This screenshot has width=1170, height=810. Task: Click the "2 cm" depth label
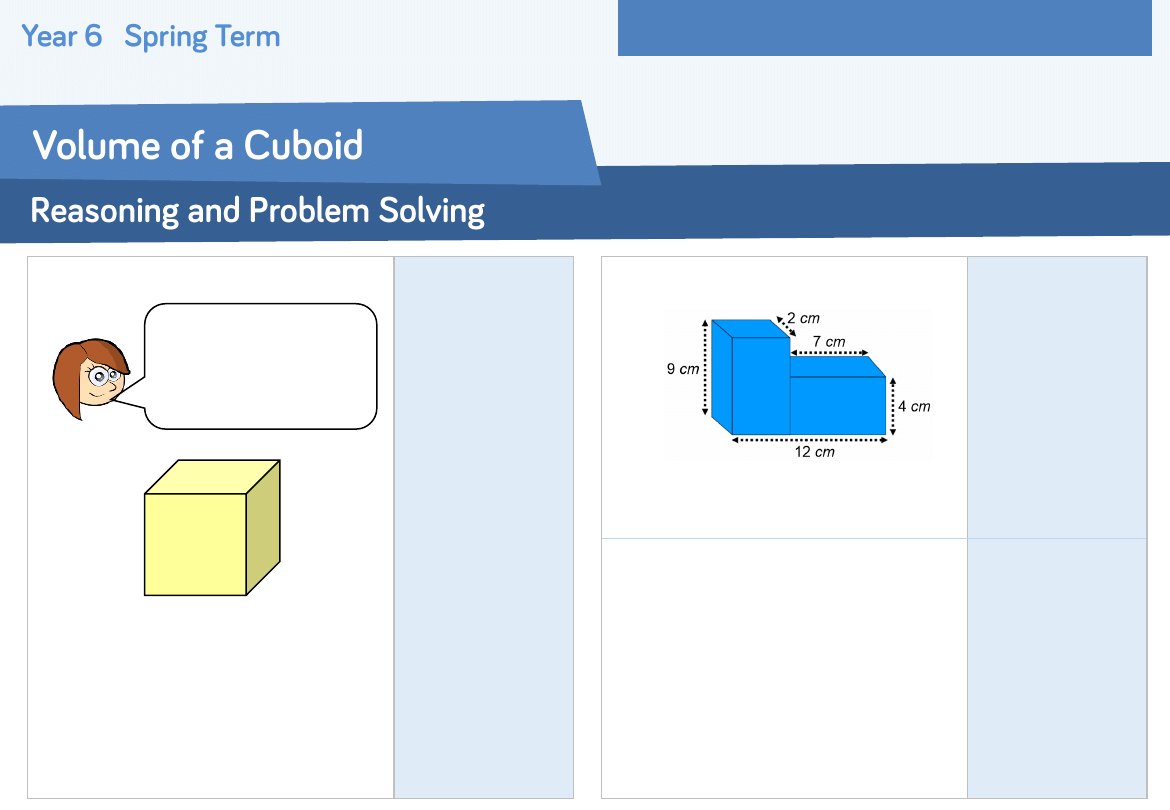point(803,319)
